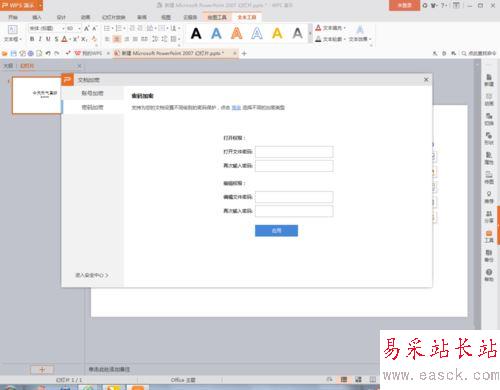
Task: Switch to the 幻灯片 pane tab
Action: 27,66
